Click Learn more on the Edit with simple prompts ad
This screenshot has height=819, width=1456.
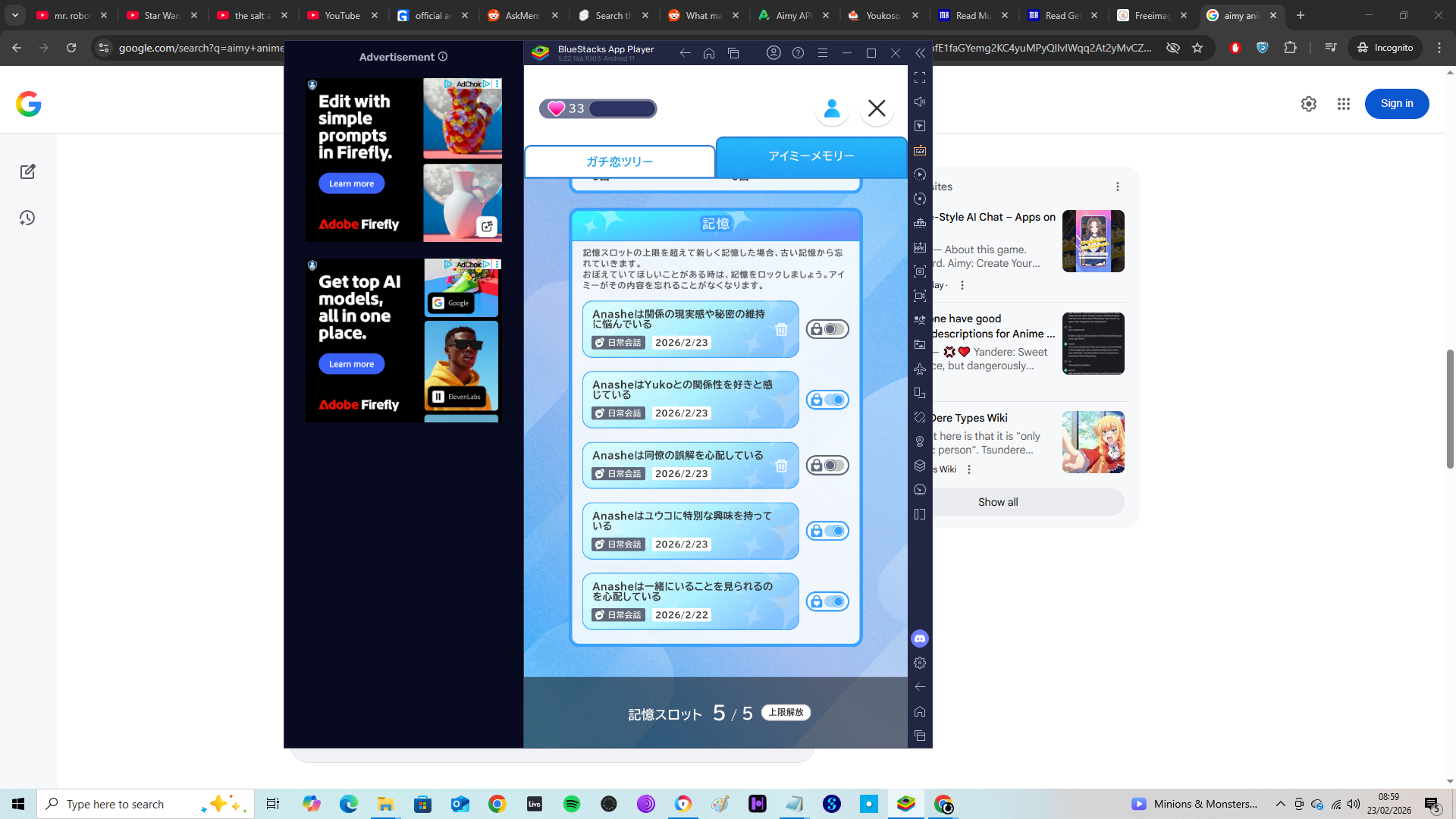(x=351, y=184)
